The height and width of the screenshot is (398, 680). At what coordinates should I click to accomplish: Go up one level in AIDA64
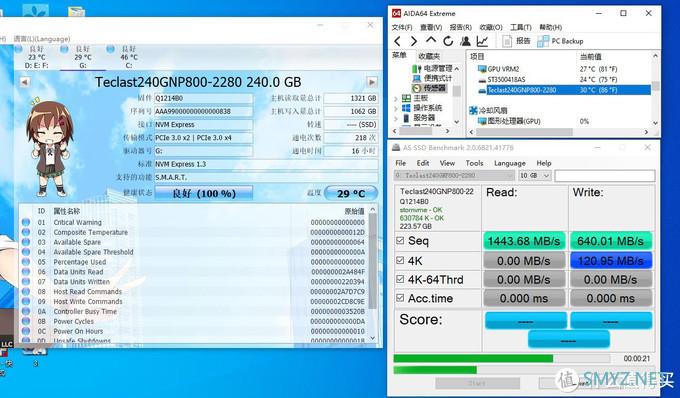click(x=431, y=41)
